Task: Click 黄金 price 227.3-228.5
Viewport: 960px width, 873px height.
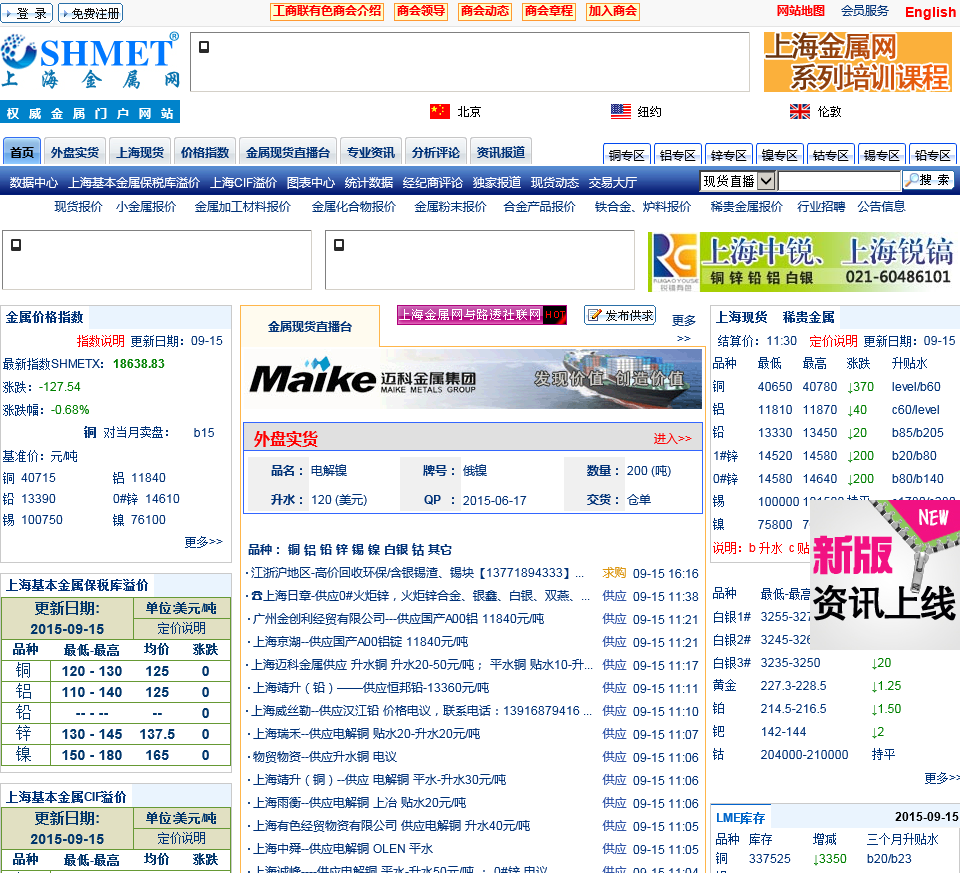Action: pyautogui.click(x=793, y=686)
